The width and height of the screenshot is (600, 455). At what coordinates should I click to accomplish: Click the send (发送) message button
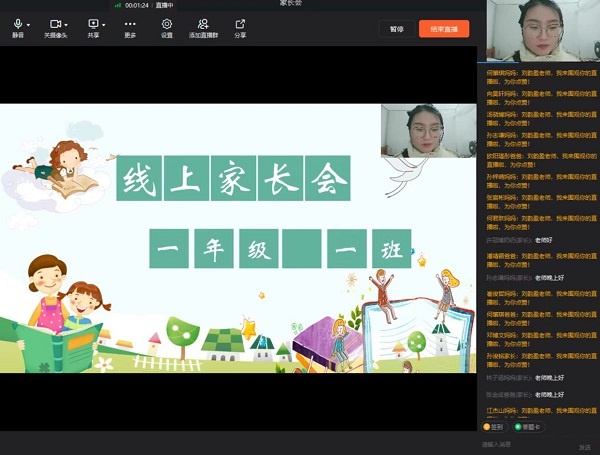coord(584,446)
